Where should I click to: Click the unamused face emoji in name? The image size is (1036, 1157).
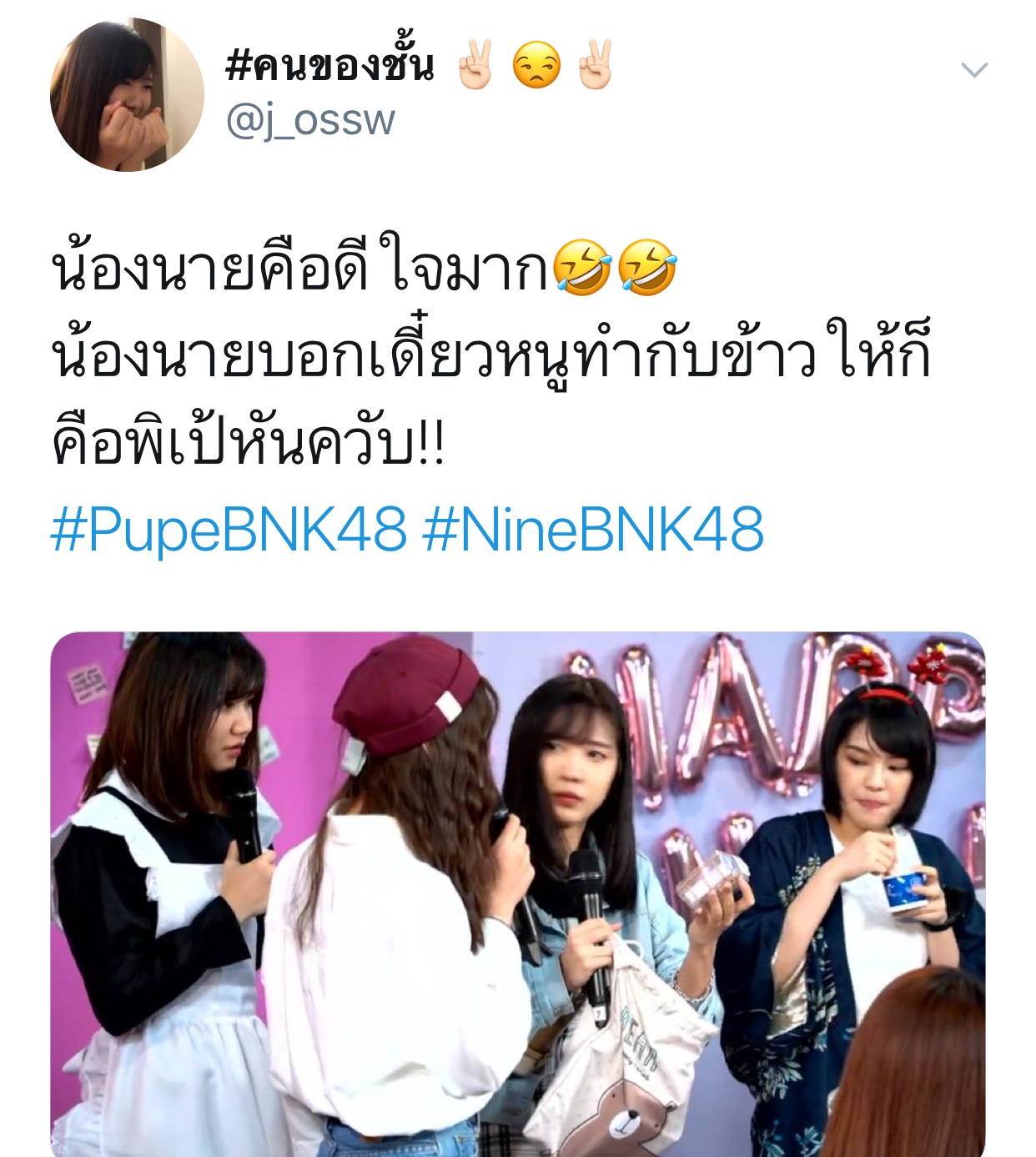[536, 65]
